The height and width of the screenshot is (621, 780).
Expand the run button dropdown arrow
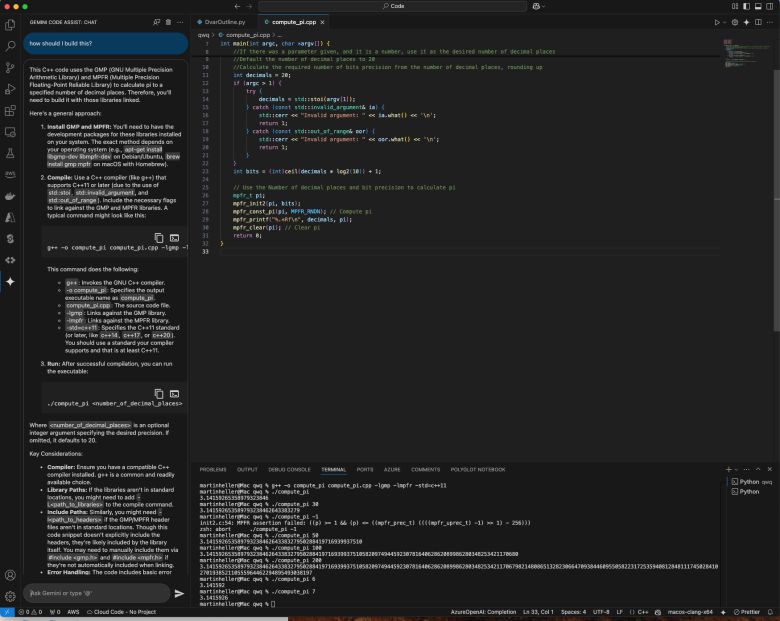(x=725, y=21)
